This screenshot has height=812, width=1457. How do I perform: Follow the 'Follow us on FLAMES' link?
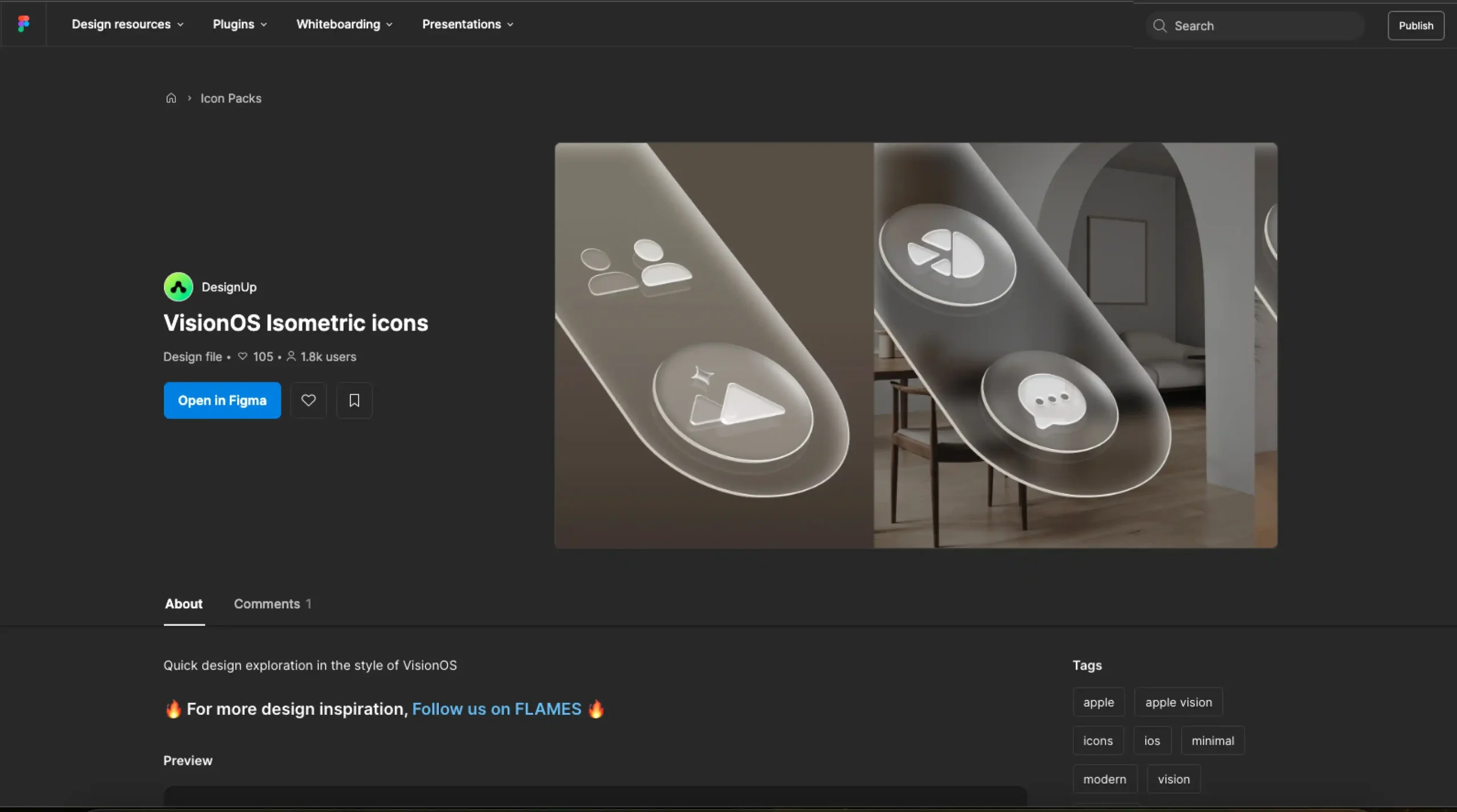[x=496, y=708]
